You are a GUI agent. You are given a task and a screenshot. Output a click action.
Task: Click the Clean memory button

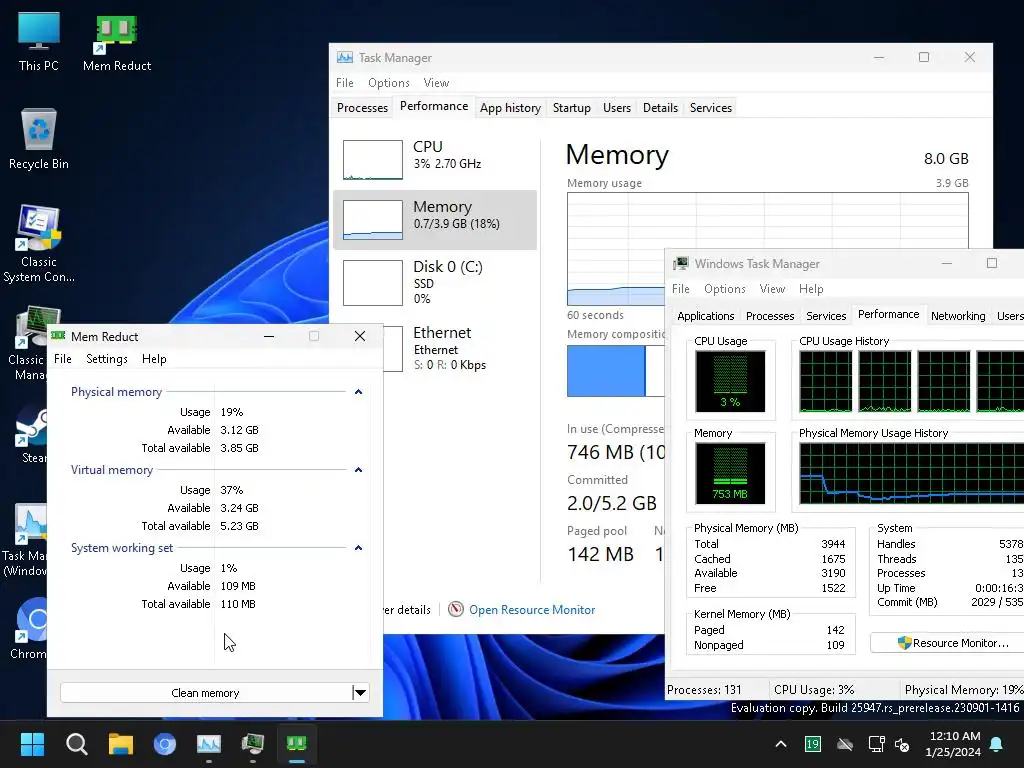(x=206, y=692)
